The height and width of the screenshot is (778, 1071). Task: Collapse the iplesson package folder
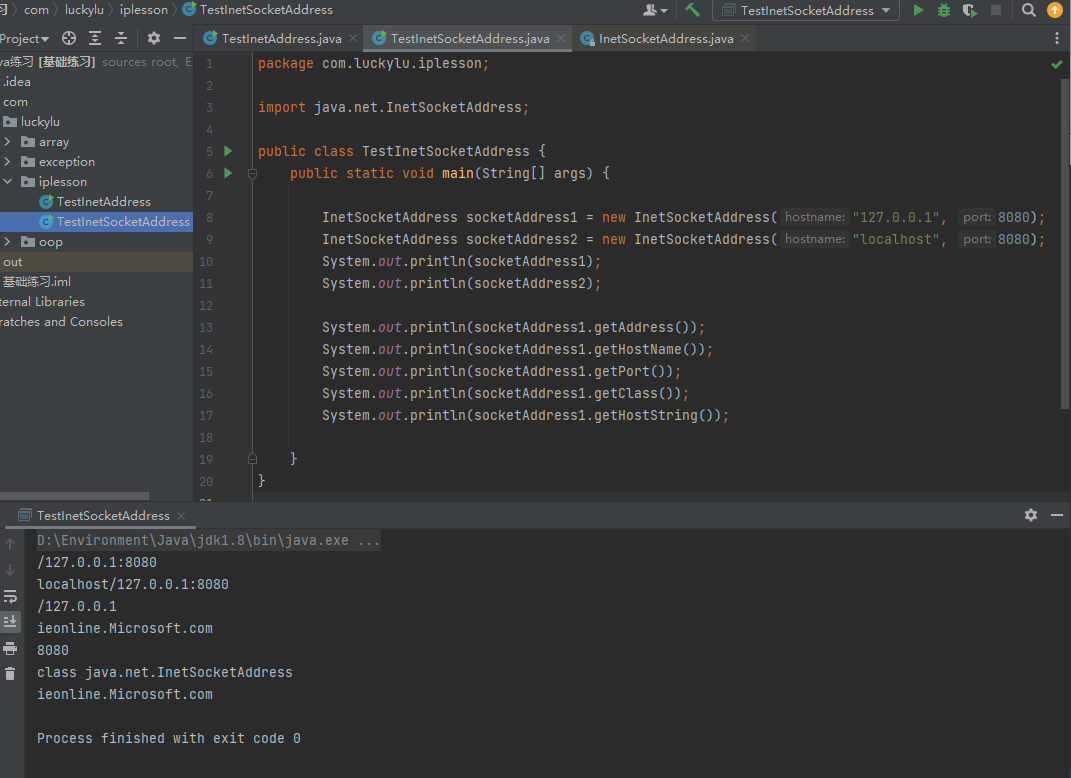point(8,181)
